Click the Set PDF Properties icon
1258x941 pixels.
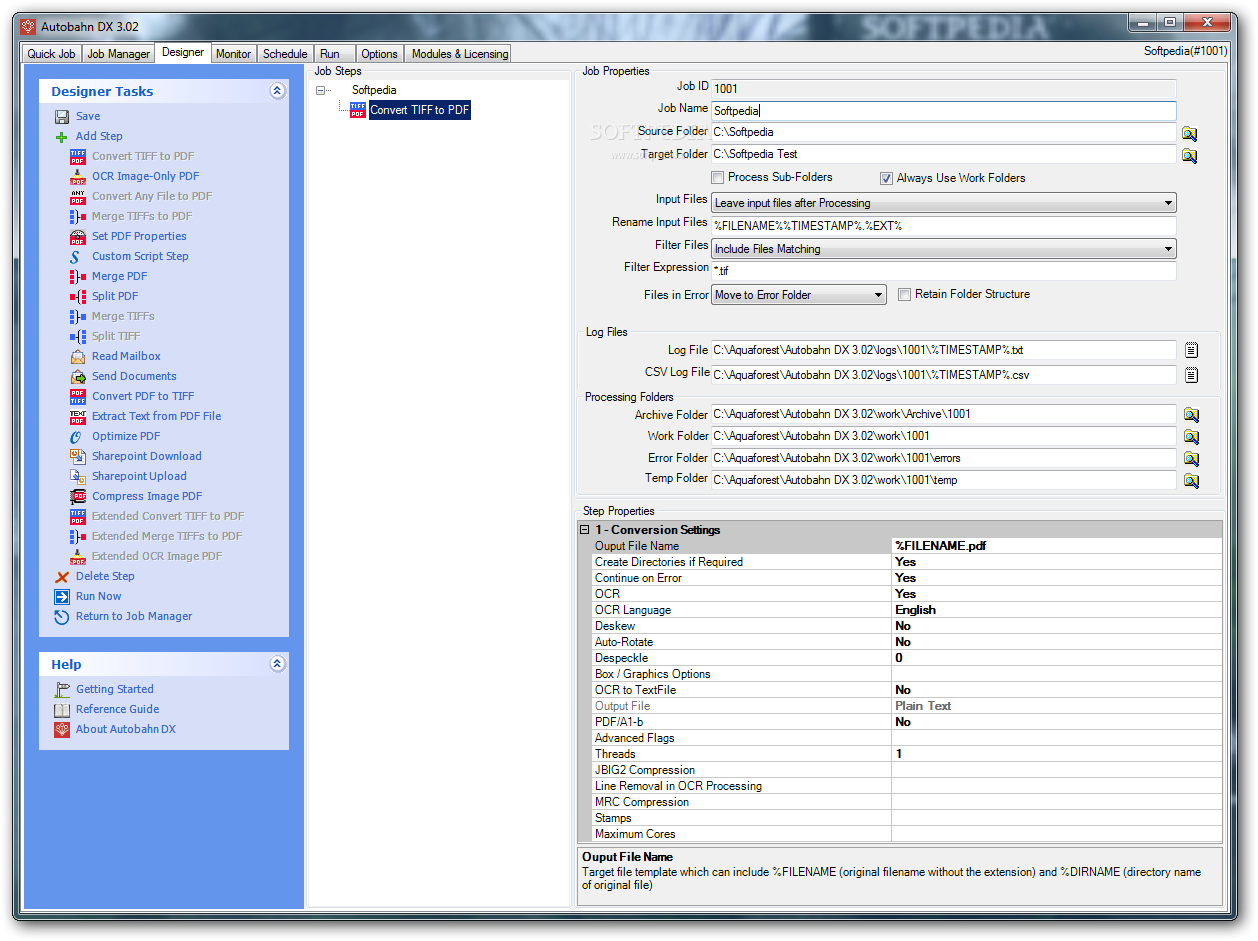pyautogui.click(x=78, y=237)
